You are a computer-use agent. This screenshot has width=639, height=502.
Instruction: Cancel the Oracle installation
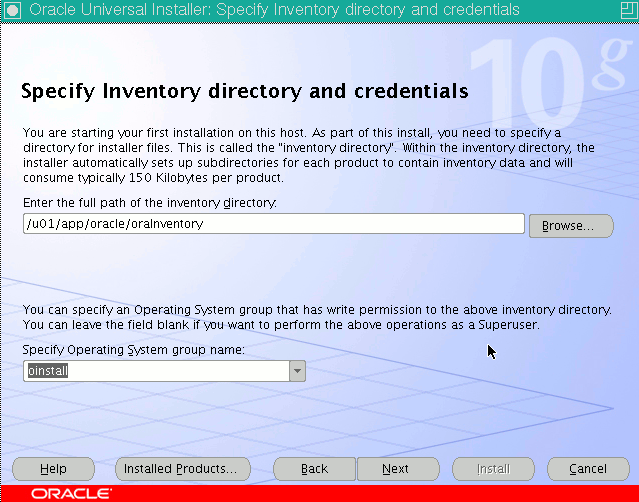(x=588, y=469)
